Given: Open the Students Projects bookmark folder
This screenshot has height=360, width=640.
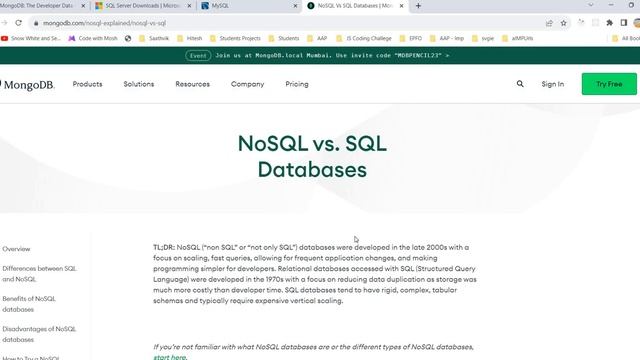Looking at the screenshot, I should 235,38.
